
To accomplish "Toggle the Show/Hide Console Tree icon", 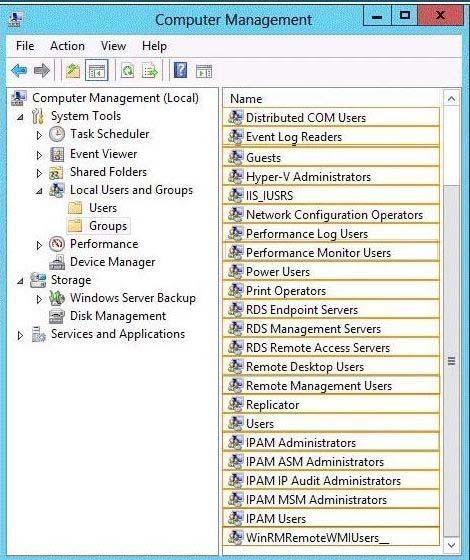I will (96, 70).
